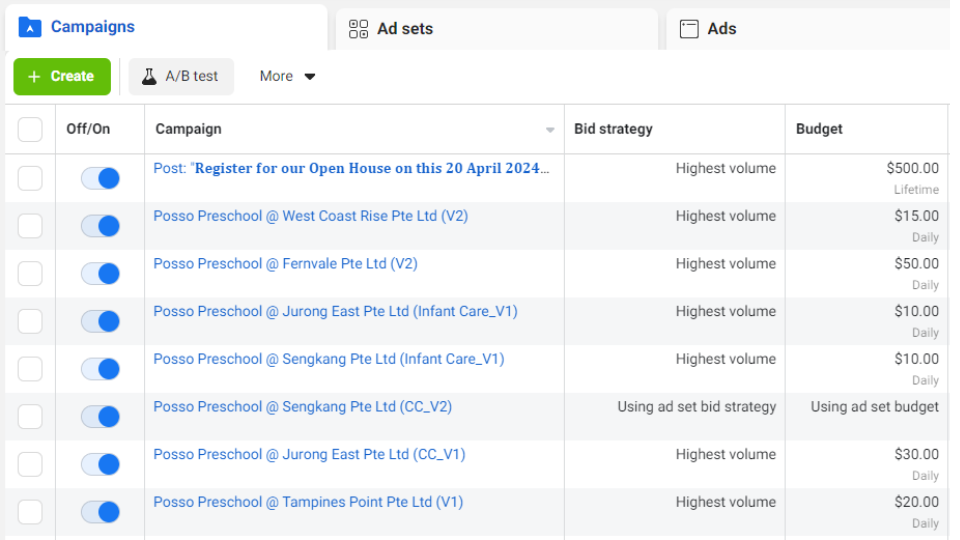
Task: Click the $30.00 daily budget cell
Action: [x=917, y=455]
